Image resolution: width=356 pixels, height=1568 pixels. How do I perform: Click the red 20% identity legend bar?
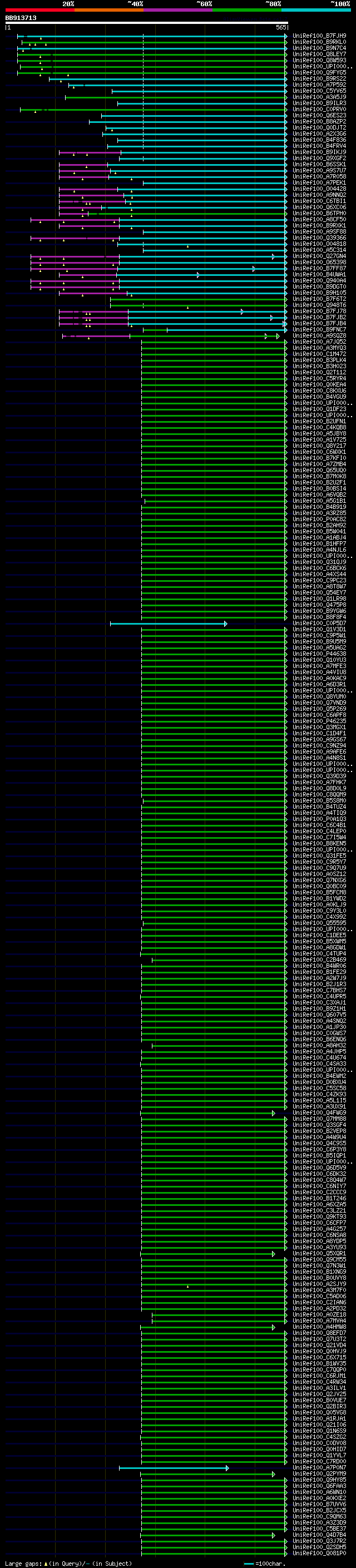pos(40,10)
